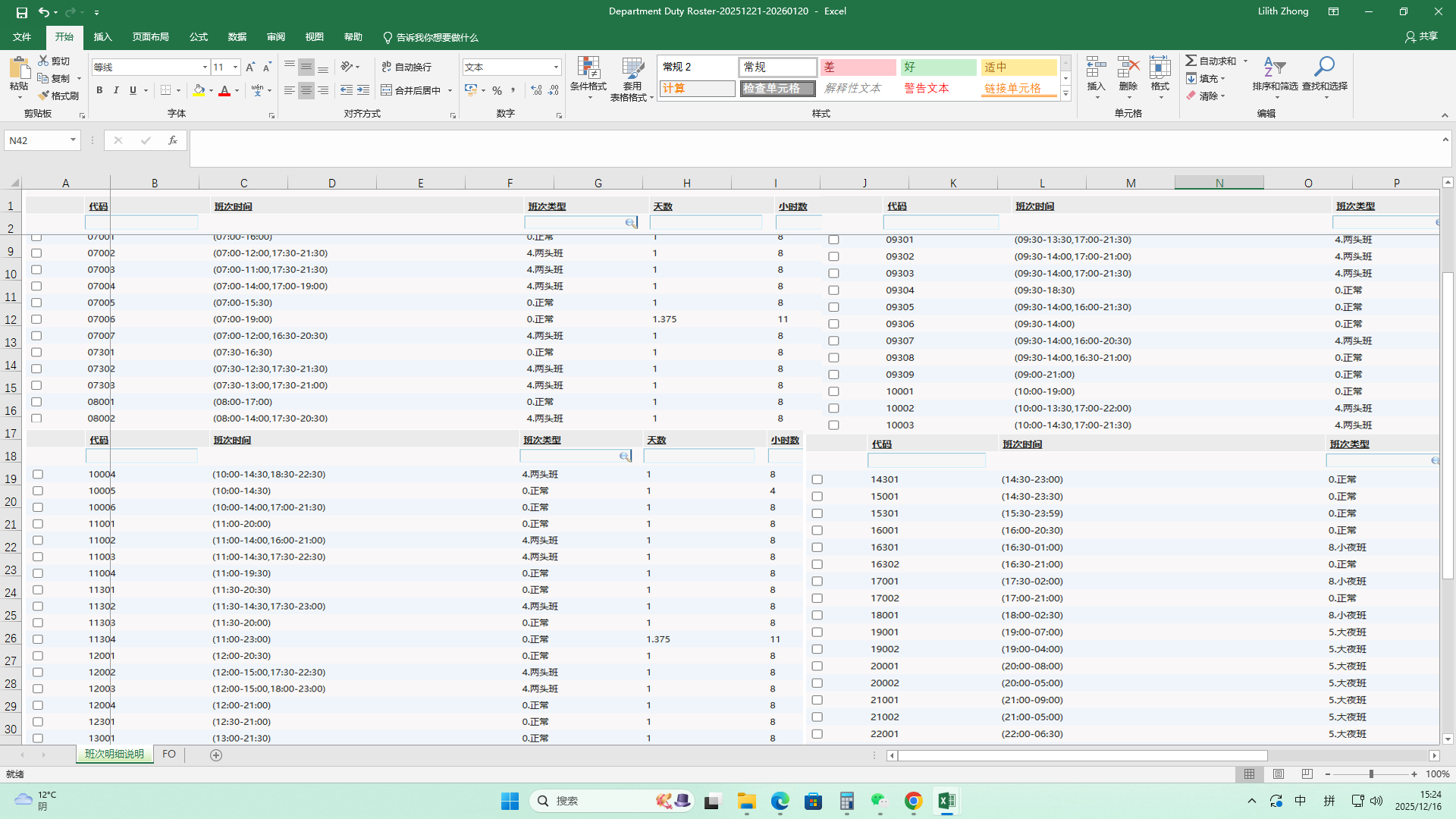The width and height of the screenshot is (1456, 819).
Task: Open the font name dropdown
Action: click(x=205, y=67)
